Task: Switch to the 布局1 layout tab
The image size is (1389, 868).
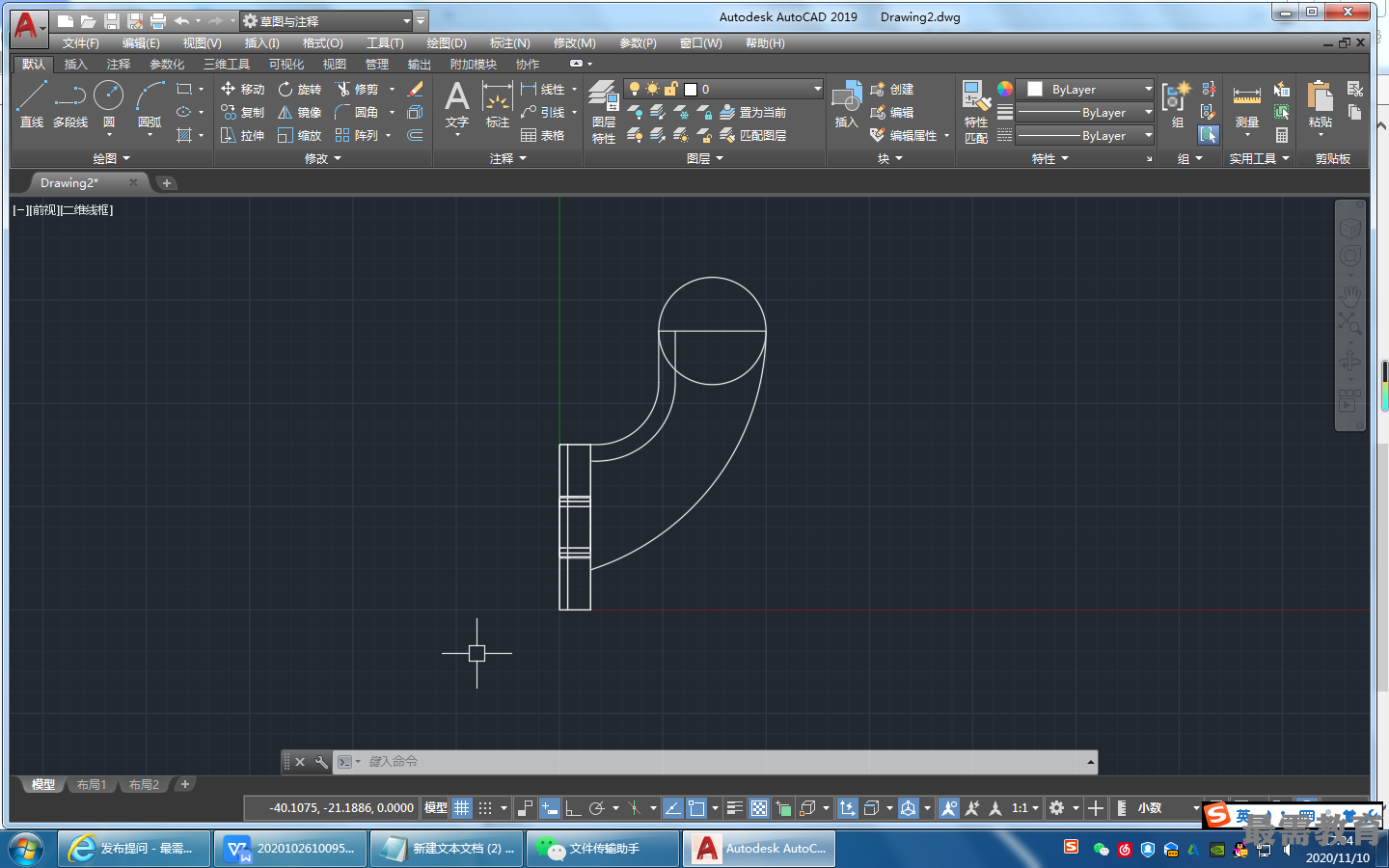Action: tap(92, 784)
